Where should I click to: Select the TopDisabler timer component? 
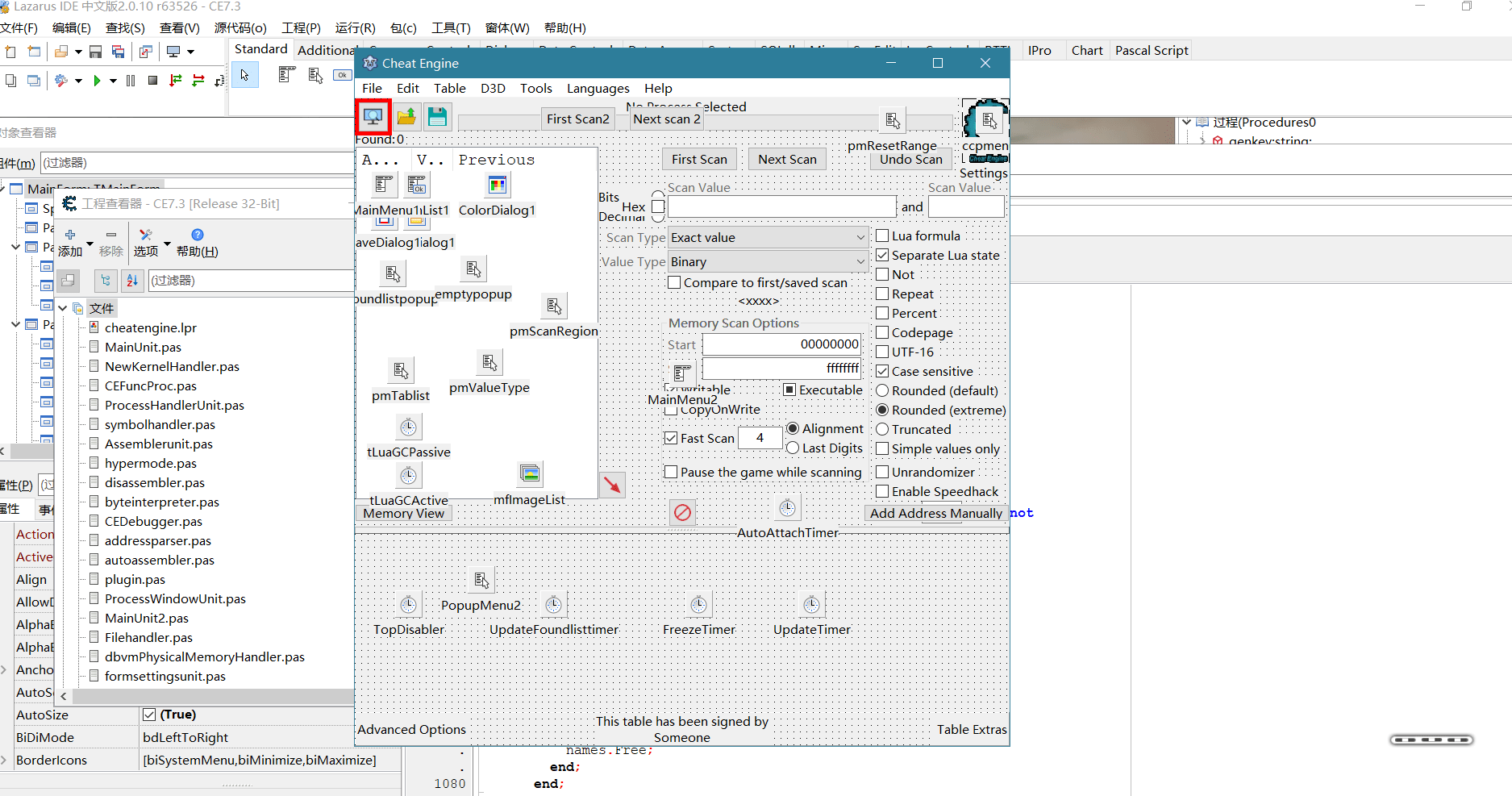click(409, 605)
